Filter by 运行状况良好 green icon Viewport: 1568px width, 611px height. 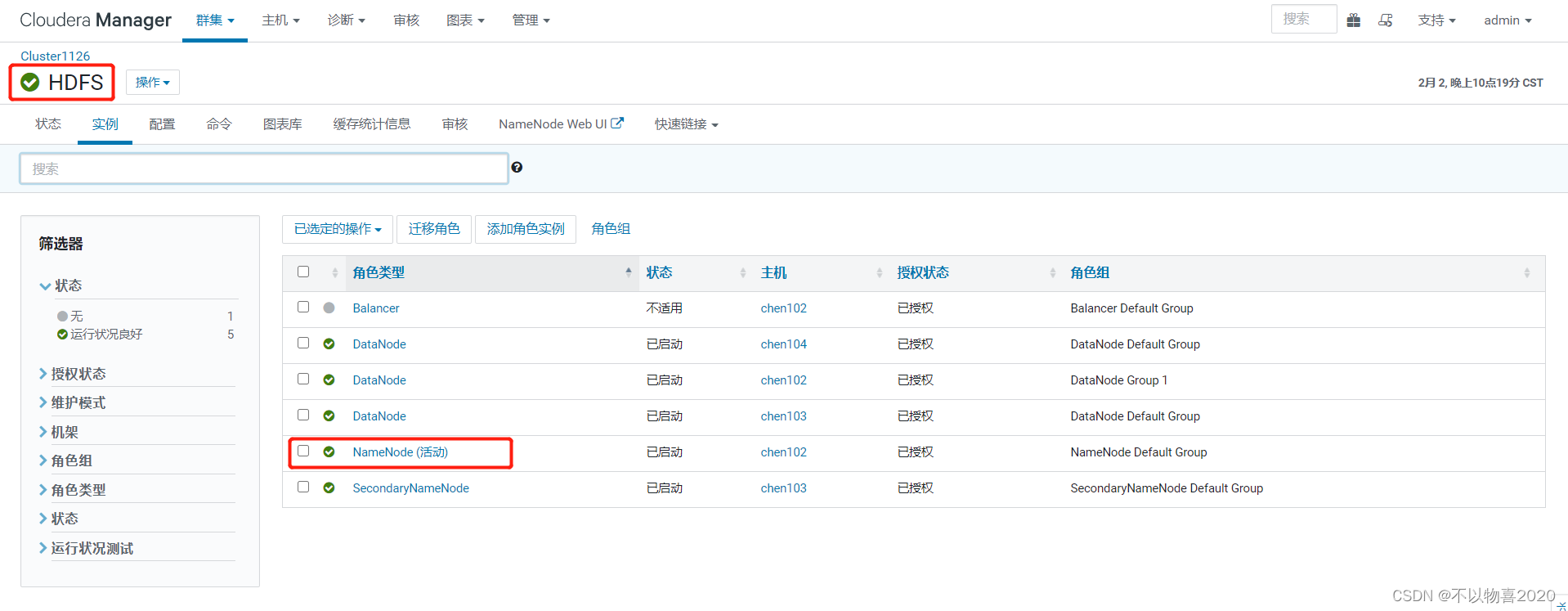(62, 335)
